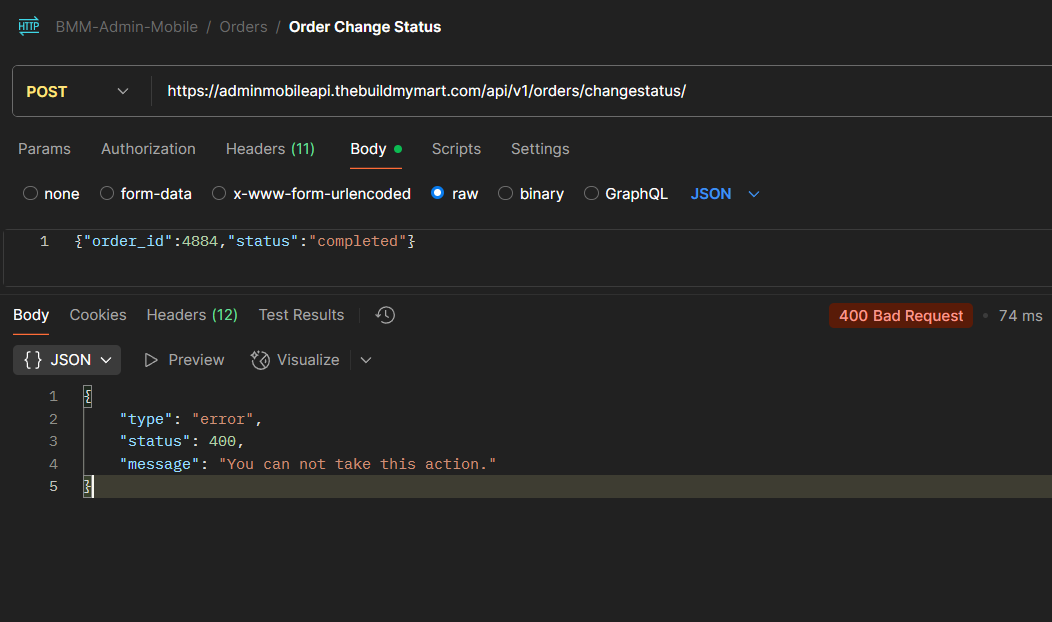Select the none body type
The height and width of the screenshot is (622, 1052).
30,193
